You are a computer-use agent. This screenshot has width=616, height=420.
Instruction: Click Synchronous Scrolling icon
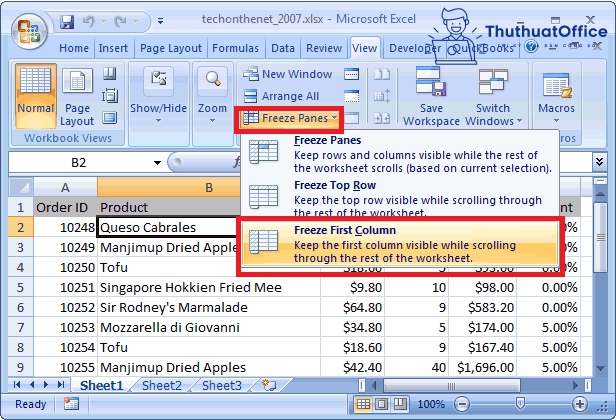click(381, 96)
